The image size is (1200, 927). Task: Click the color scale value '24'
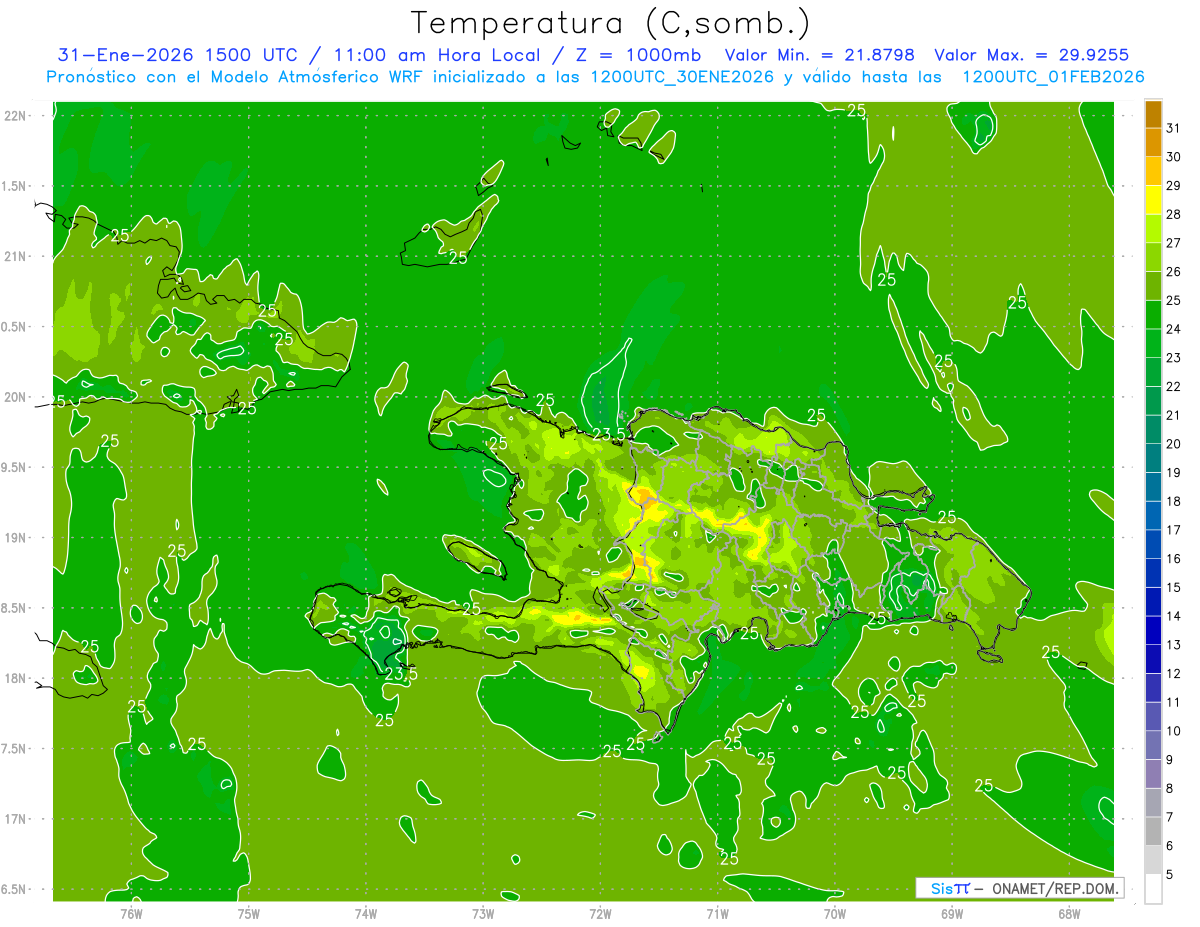[1174, 329]
